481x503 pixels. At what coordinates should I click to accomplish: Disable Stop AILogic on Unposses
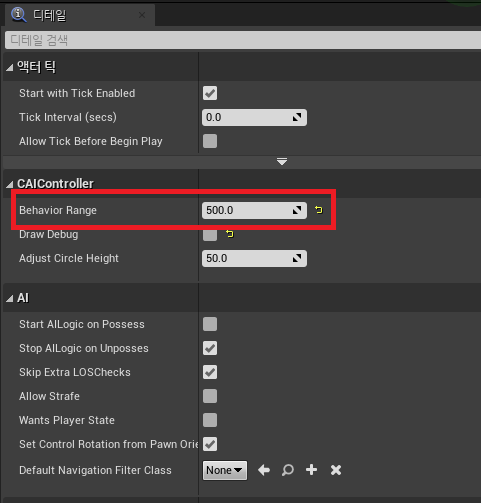(210, 348)
